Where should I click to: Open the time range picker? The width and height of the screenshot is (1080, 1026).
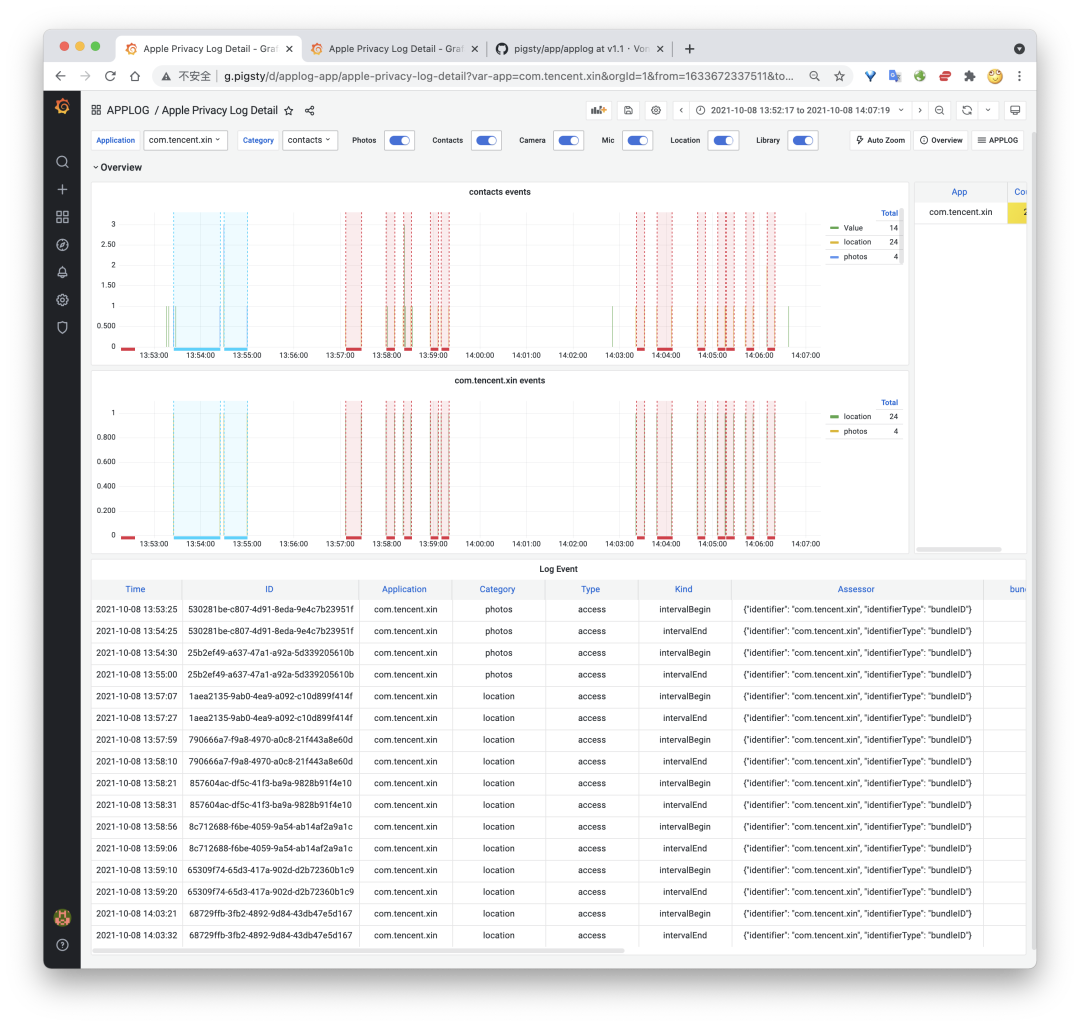click(x=800, y=110)
